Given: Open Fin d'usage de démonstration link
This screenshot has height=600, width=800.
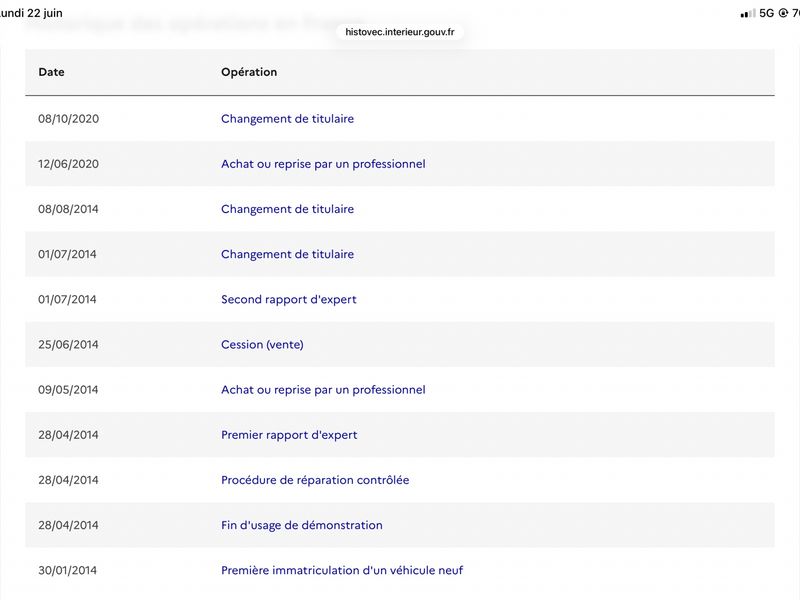Looking at the screenshot, I should coord(302,525).
